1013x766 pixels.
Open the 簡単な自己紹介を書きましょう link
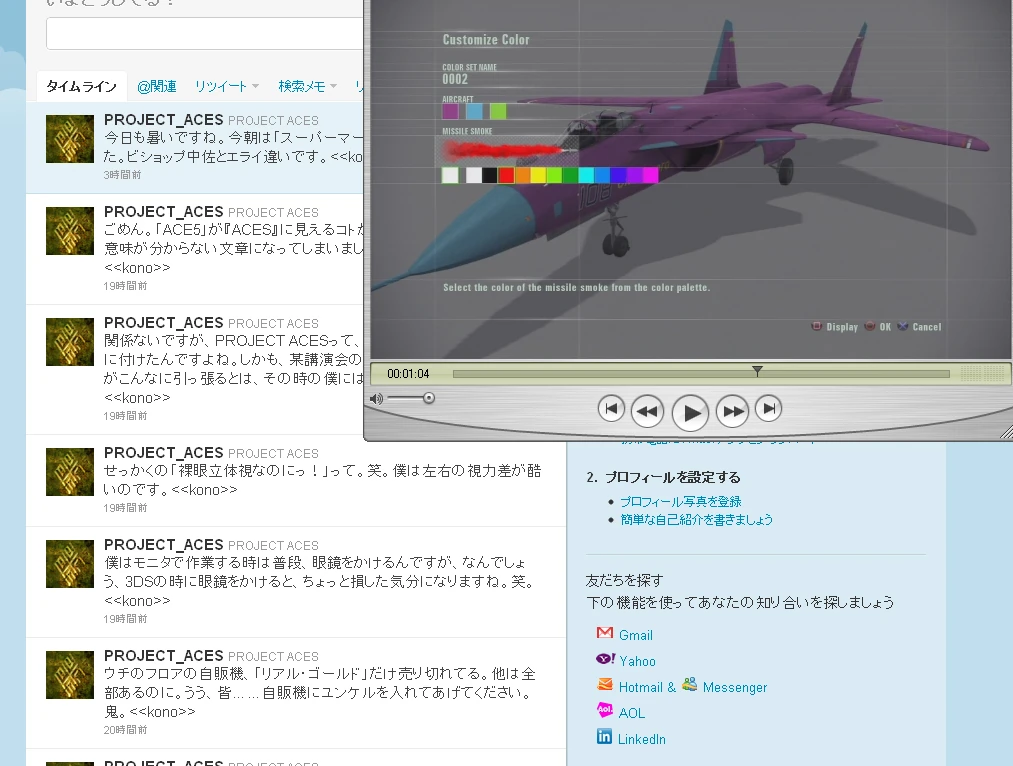point(696,519)
